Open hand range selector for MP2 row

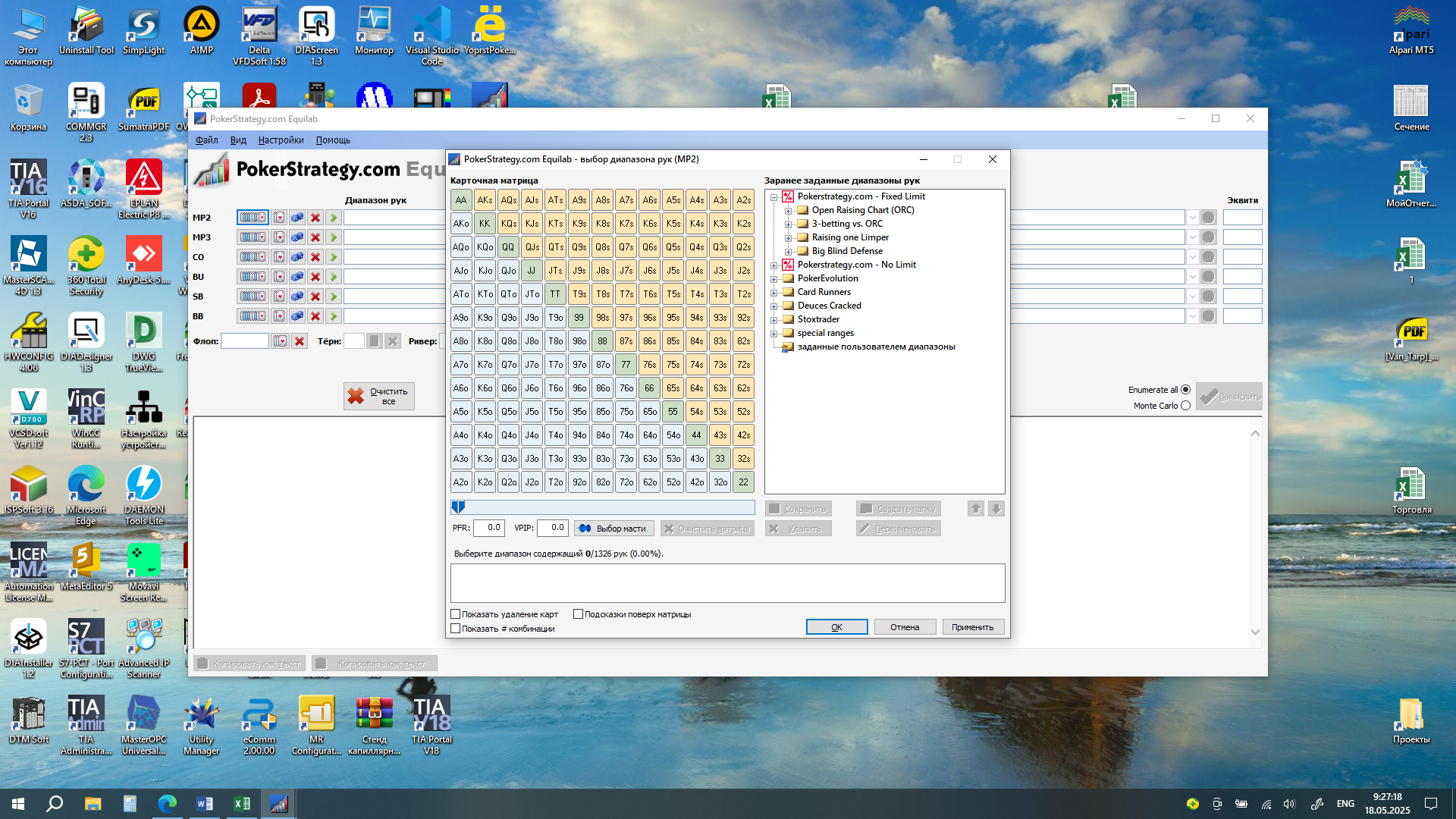[x=253, y=218]
